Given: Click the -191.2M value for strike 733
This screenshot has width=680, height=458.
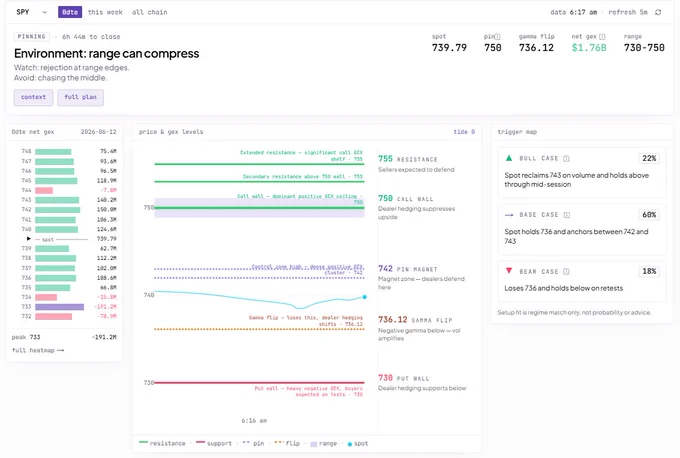Looking at the screenshot, I should [x=105, y=307].
